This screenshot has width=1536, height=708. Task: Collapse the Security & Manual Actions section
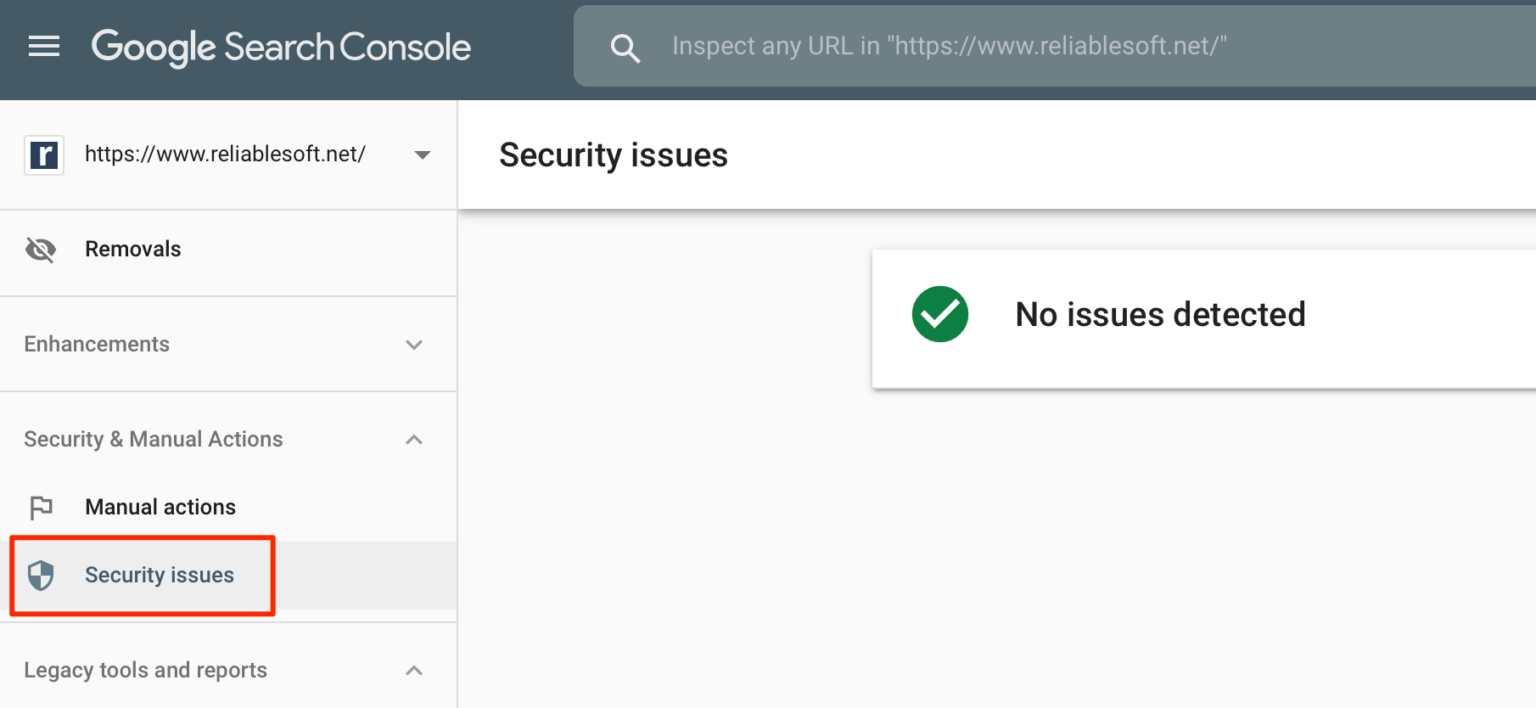(x=413, y=439)
